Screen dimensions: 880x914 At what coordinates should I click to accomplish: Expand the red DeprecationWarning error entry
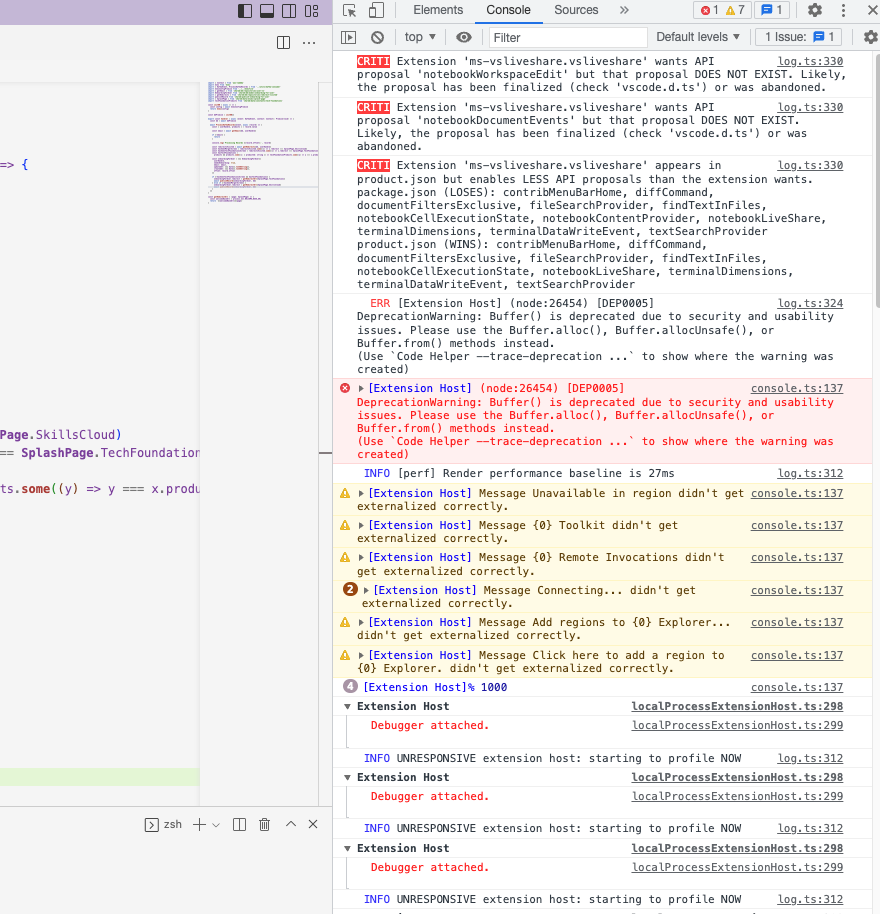click(x=361, y=388)
